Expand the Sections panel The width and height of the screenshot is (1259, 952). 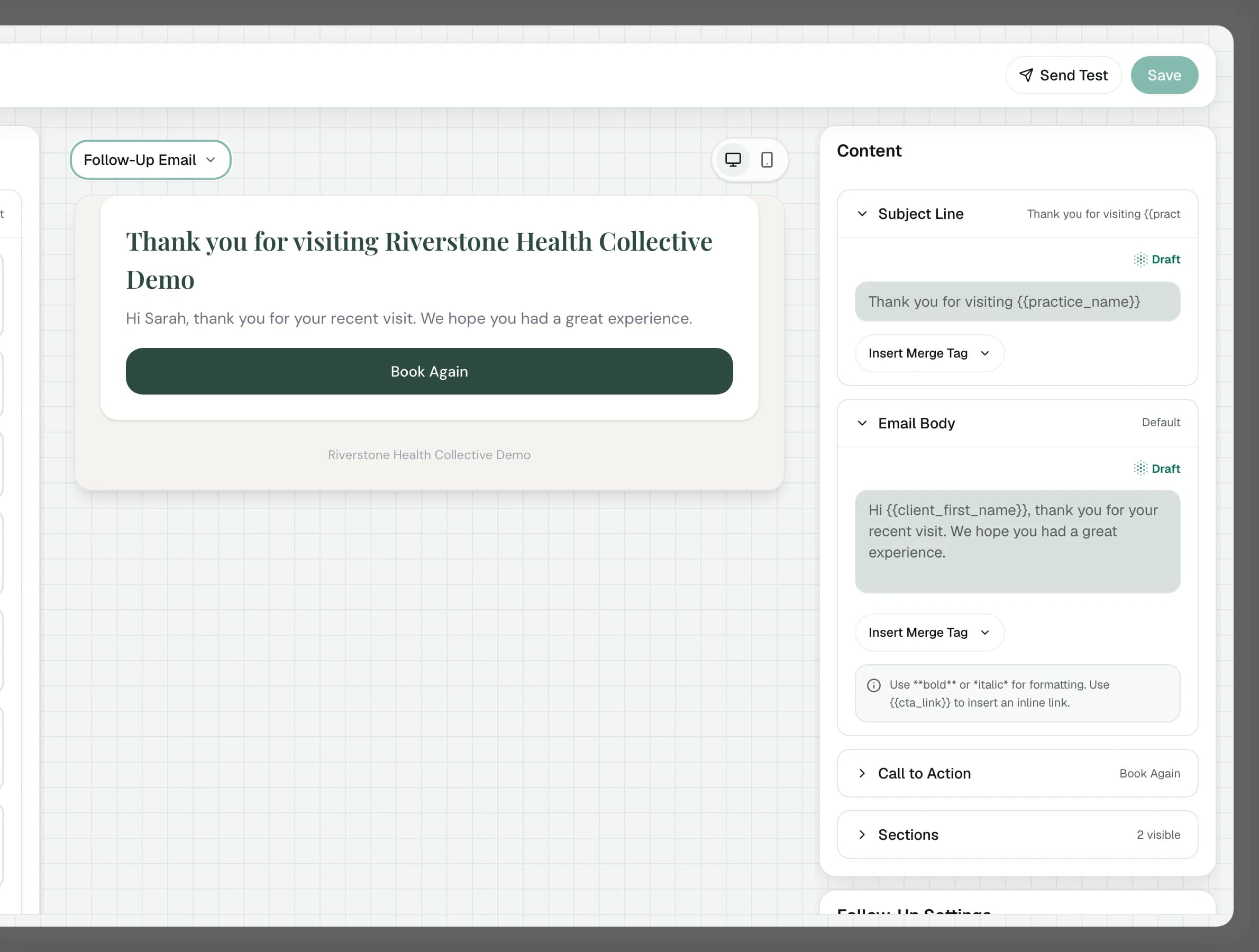pyautogui.click(x=1017, y=835)
